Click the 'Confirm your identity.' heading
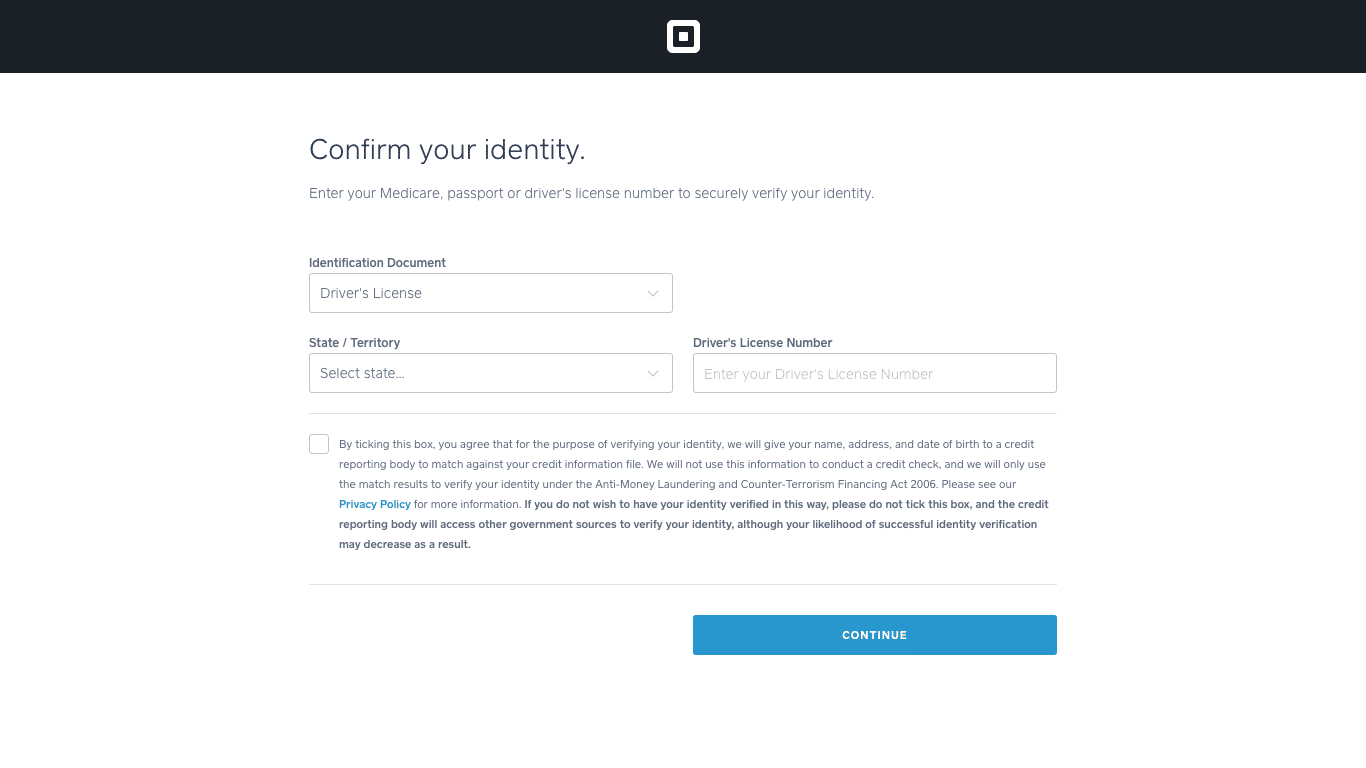Viewport: 1366px width, 768px height. (x=447, y=150)
